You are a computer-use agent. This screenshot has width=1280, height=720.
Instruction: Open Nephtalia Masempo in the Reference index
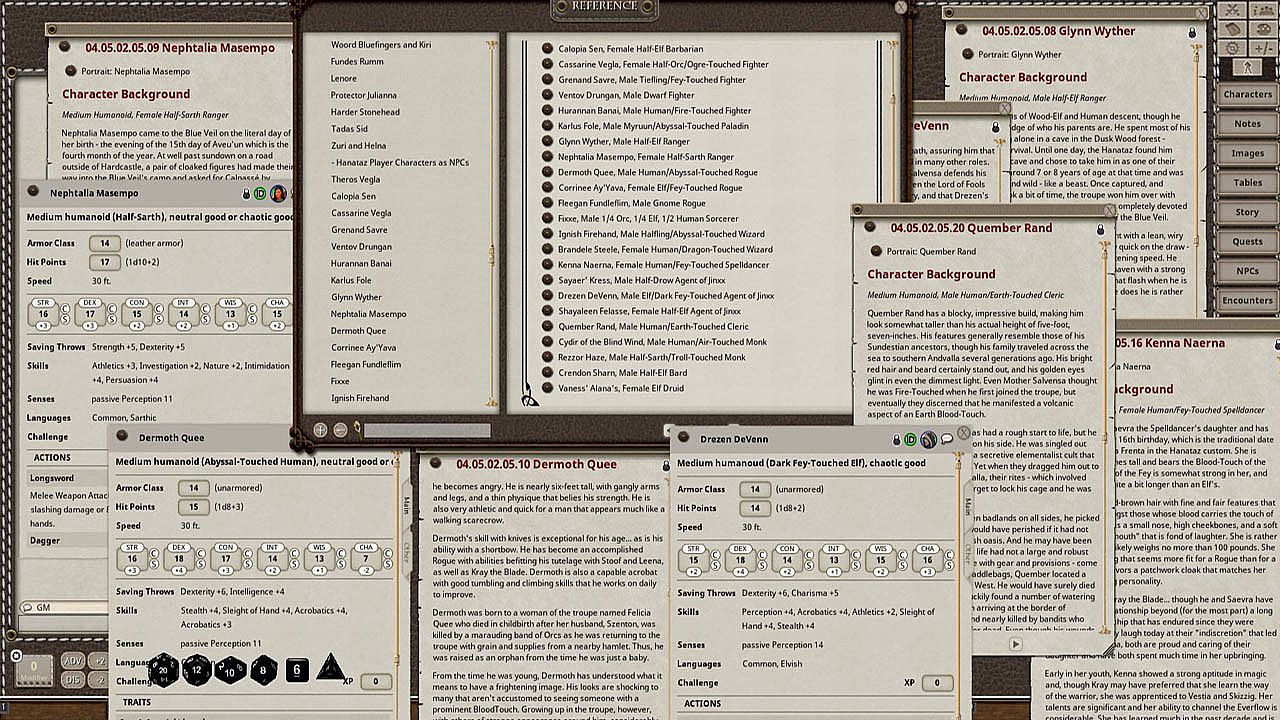pyautogui.click(x=368, y=314)
